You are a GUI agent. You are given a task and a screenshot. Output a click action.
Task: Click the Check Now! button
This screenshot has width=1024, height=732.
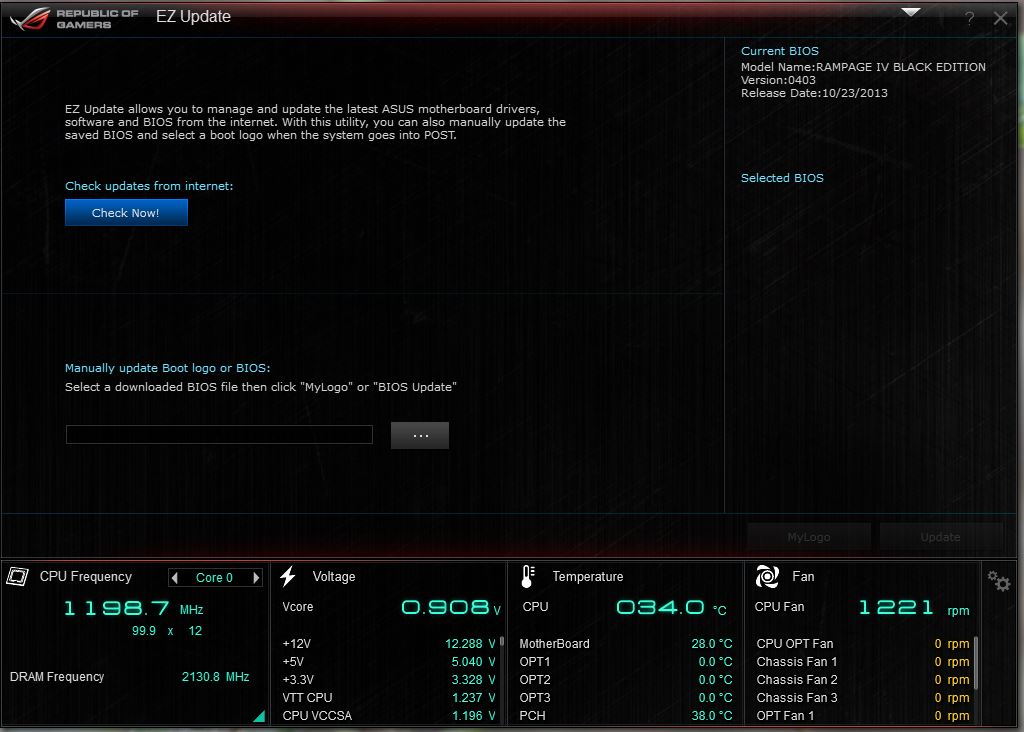pyautogui.click(x=126, y=213)
